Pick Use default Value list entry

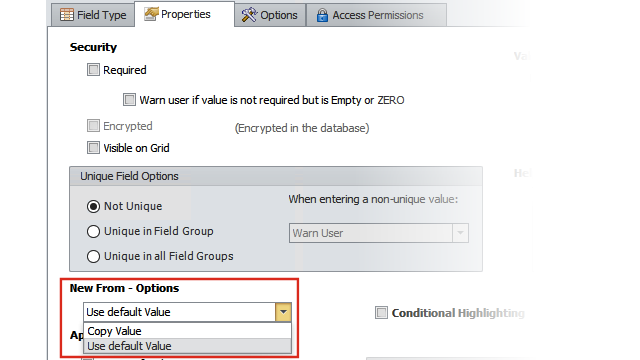pos(187,346)
